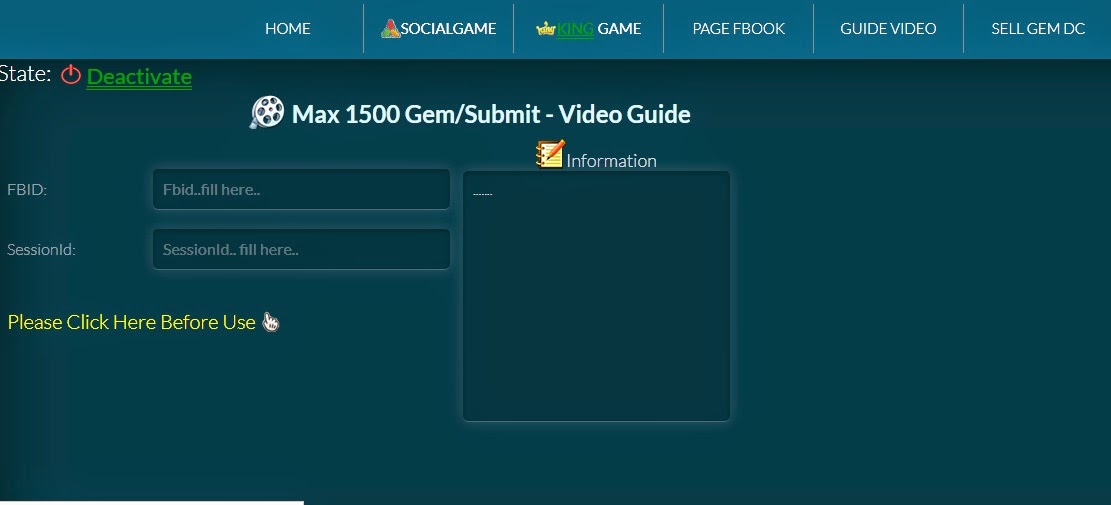This screenshot has width=1111, height=505.
Task: Open the Max 1500 Gem Video Guide heading
Action: click(x=491, y=114)
